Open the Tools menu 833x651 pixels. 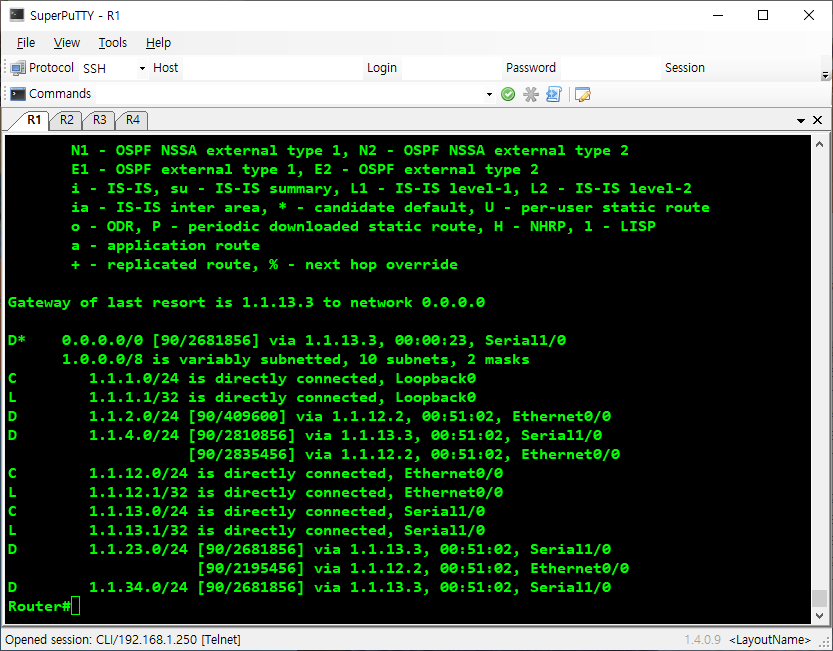tap(112, 43)
